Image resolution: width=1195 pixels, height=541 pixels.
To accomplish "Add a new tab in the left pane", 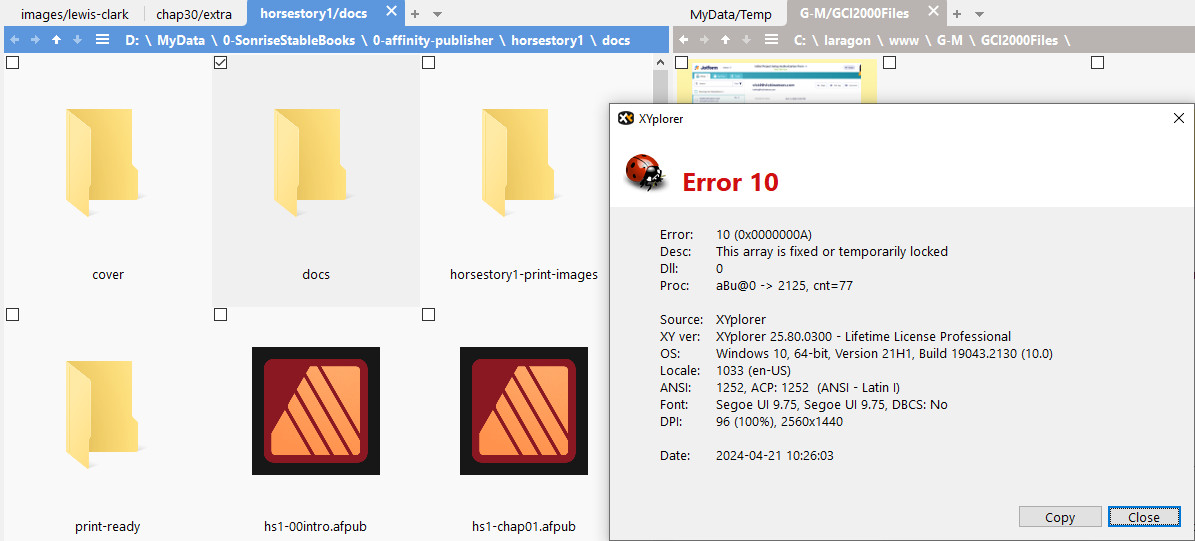I will (415, 14).
